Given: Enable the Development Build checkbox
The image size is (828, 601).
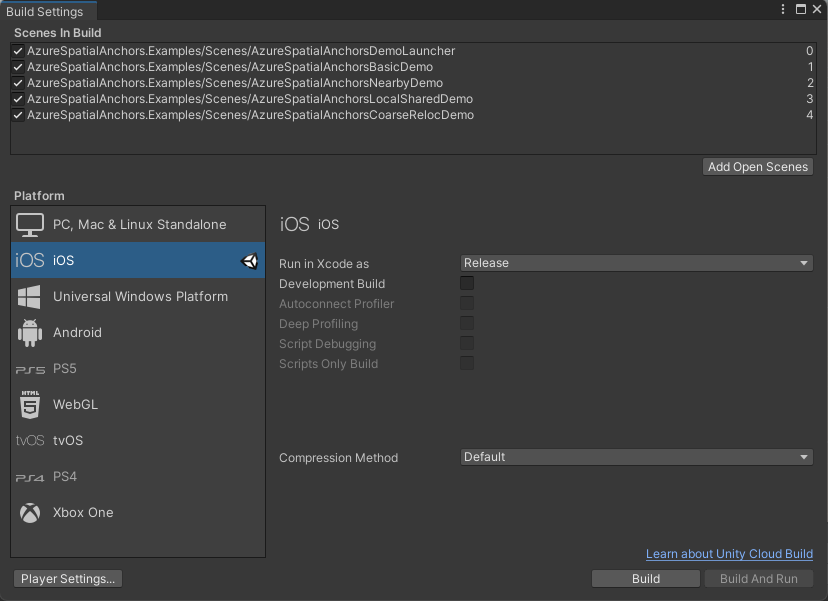Looking at the screenshot, I should coord(466,283).
